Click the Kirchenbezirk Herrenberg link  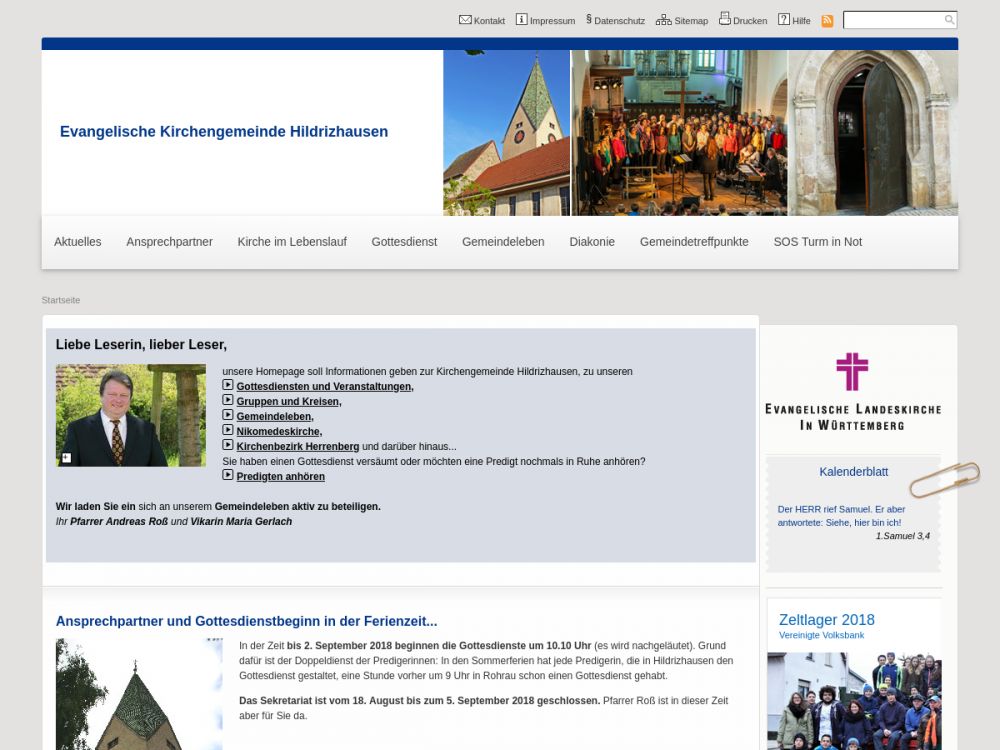[x=297, y=447]
